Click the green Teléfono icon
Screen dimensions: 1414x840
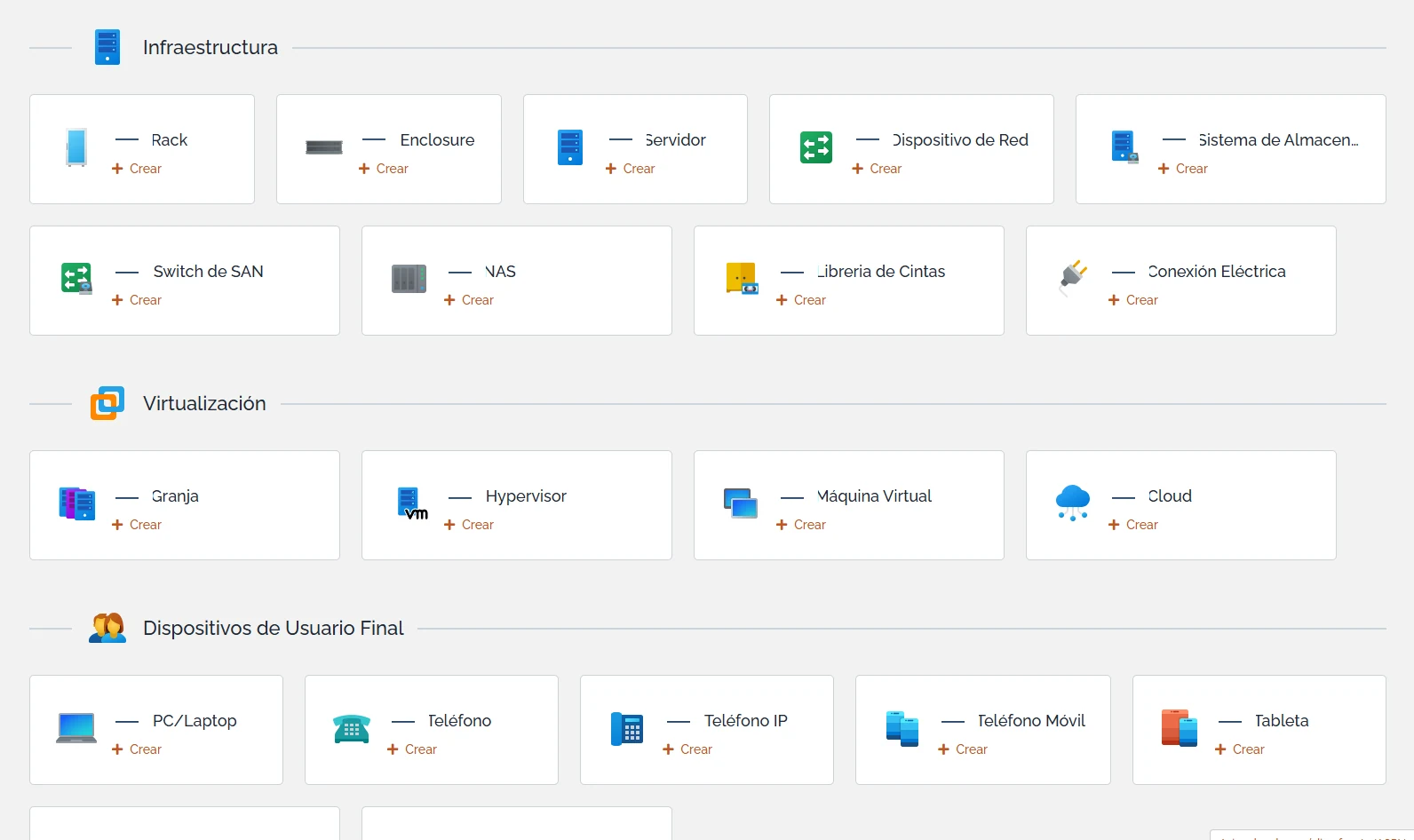pyautogui.click(x=352, y=728)
